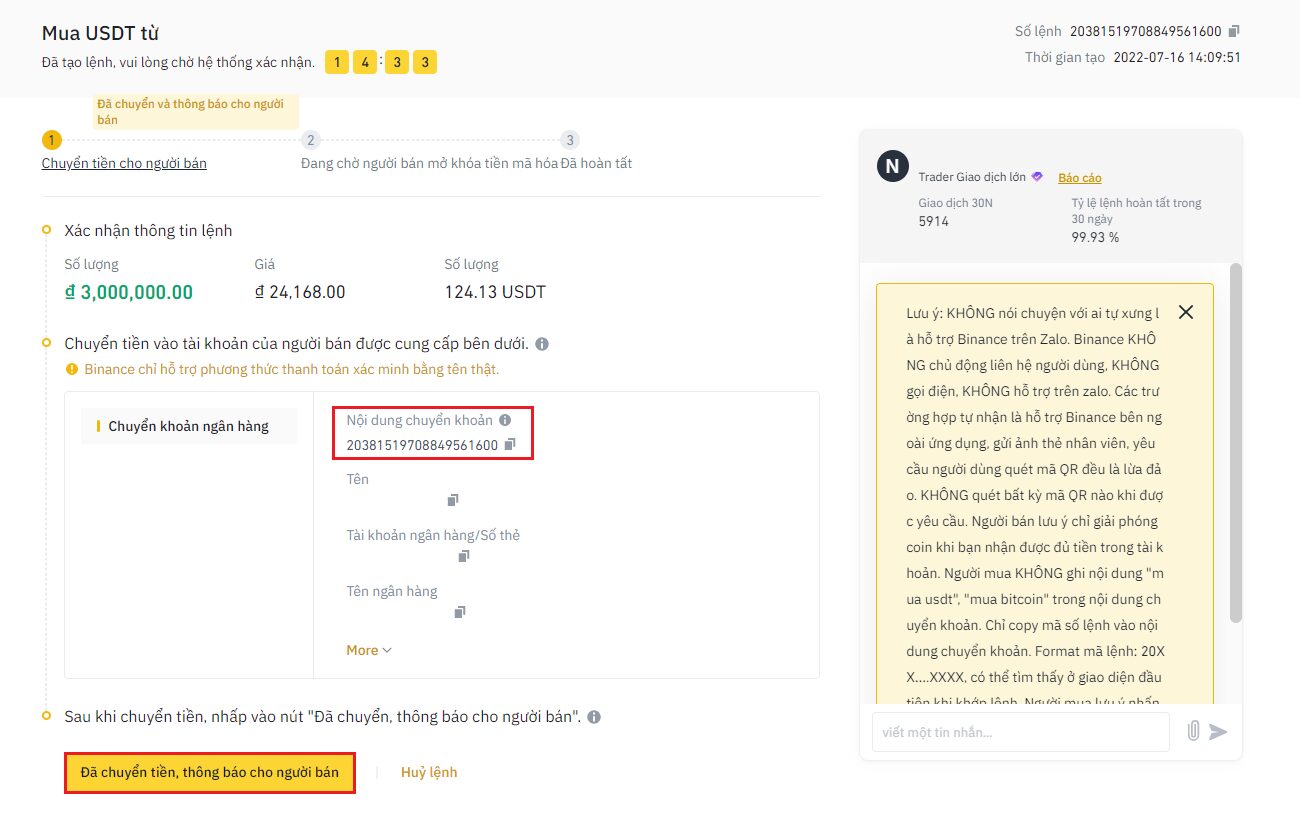Open info icon after "Đã chuyển" instruction
The height and width of the screenshot is (822, 1300).
tap(594, 717)
